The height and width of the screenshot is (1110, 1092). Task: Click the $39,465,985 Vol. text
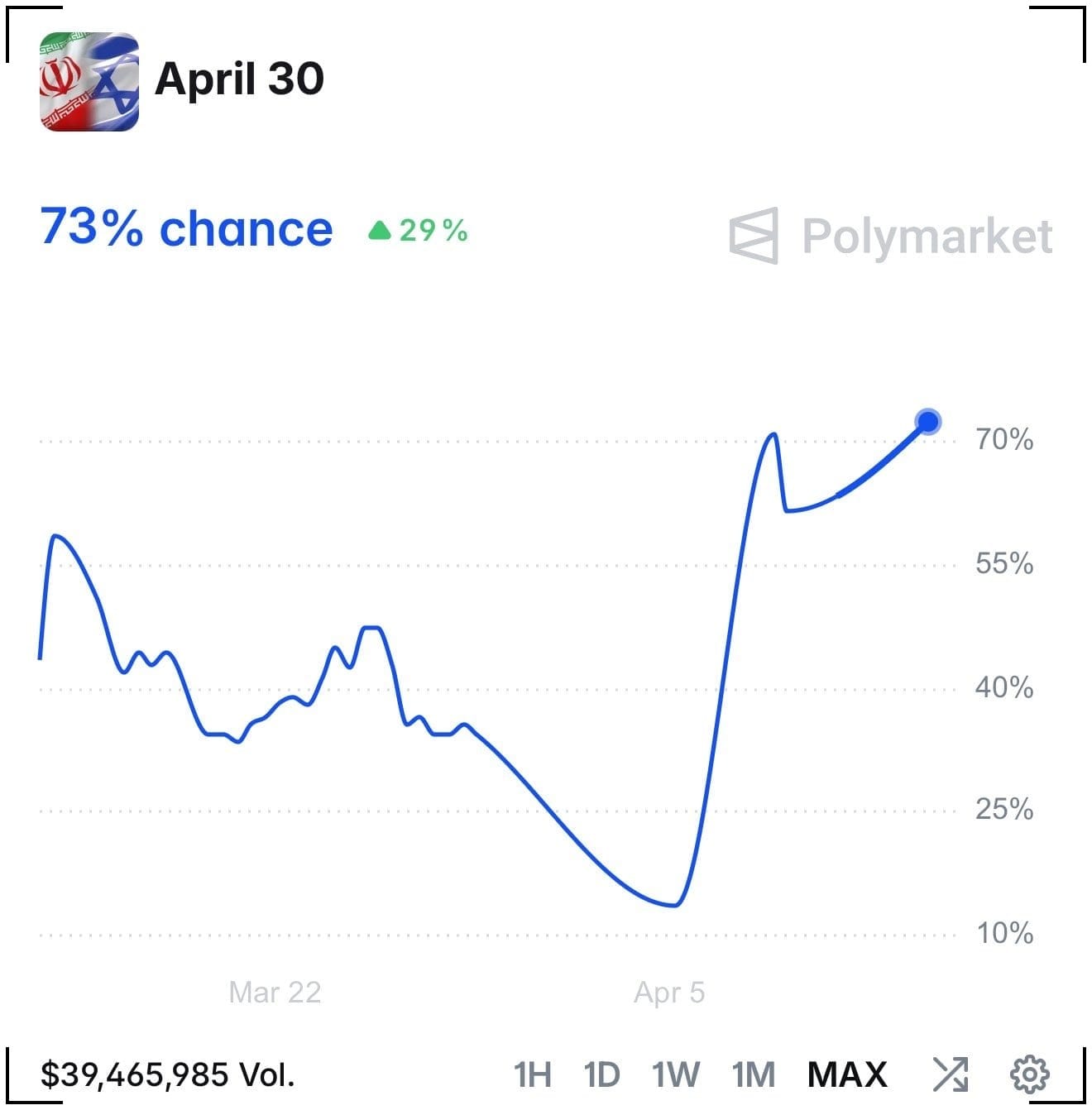pyautogui.click(x=168, y=1075)
